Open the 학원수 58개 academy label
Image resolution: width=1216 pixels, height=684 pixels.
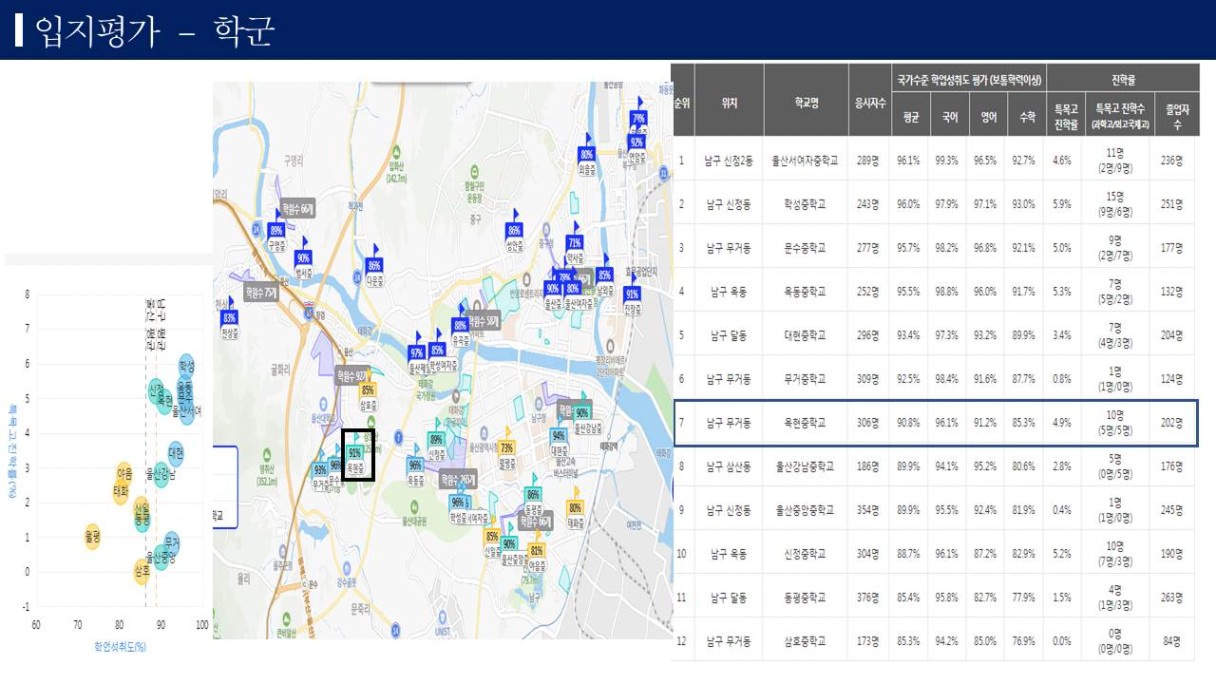coord(484,322)
